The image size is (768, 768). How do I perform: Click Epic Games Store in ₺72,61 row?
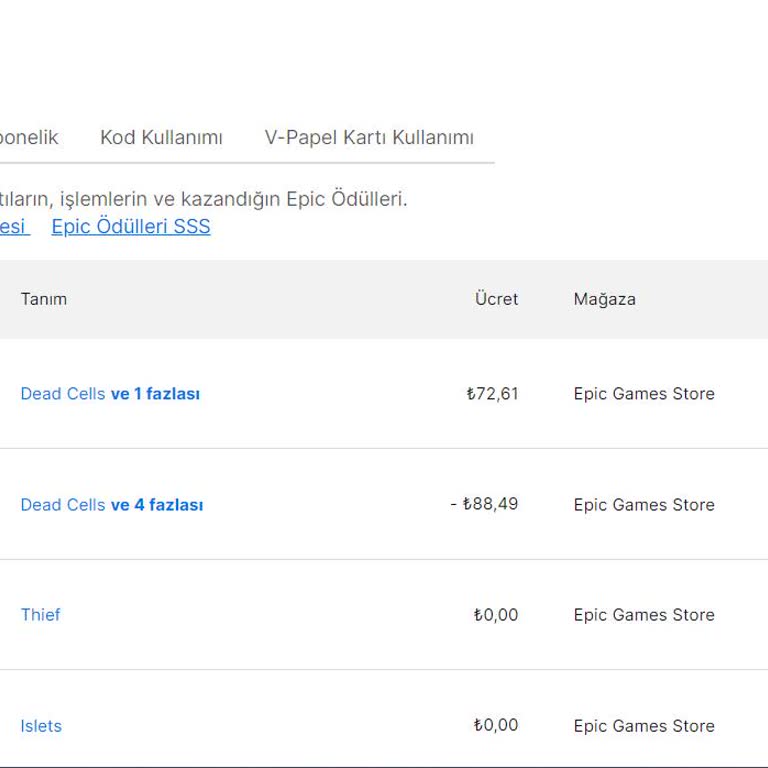644,394
